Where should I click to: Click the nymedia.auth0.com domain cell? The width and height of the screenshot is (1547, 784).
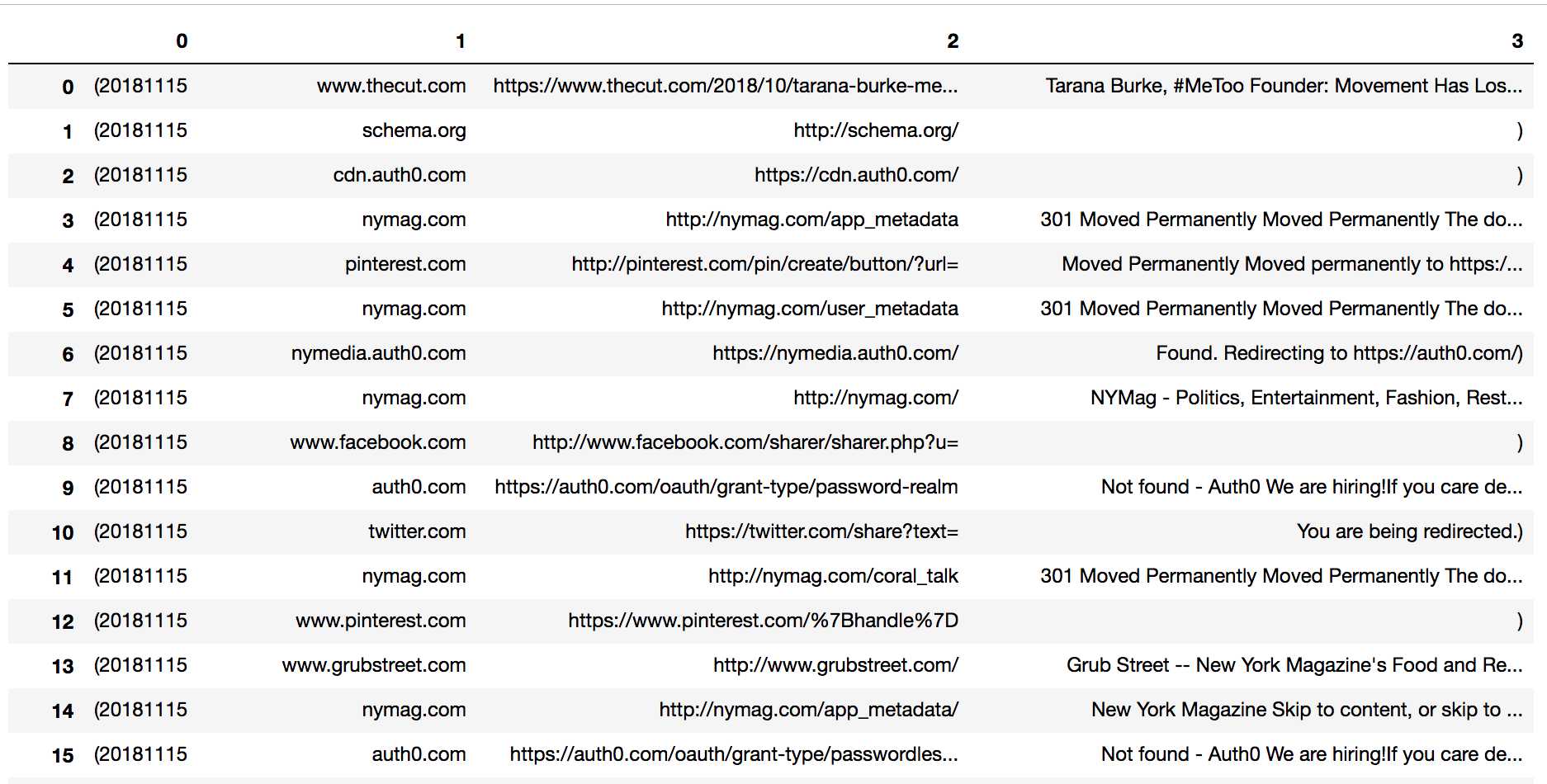pyautogui.click(x=378, y=353)
